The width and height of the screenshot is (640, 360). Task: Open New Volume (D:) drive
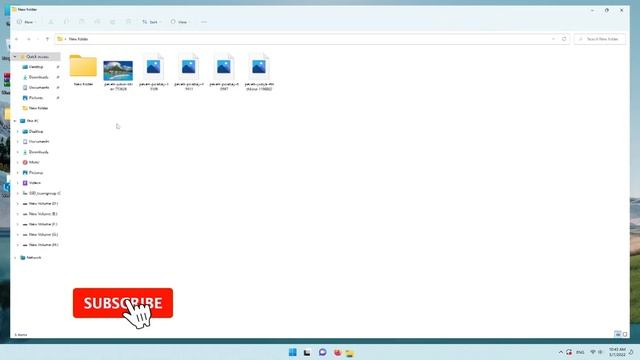40,204
